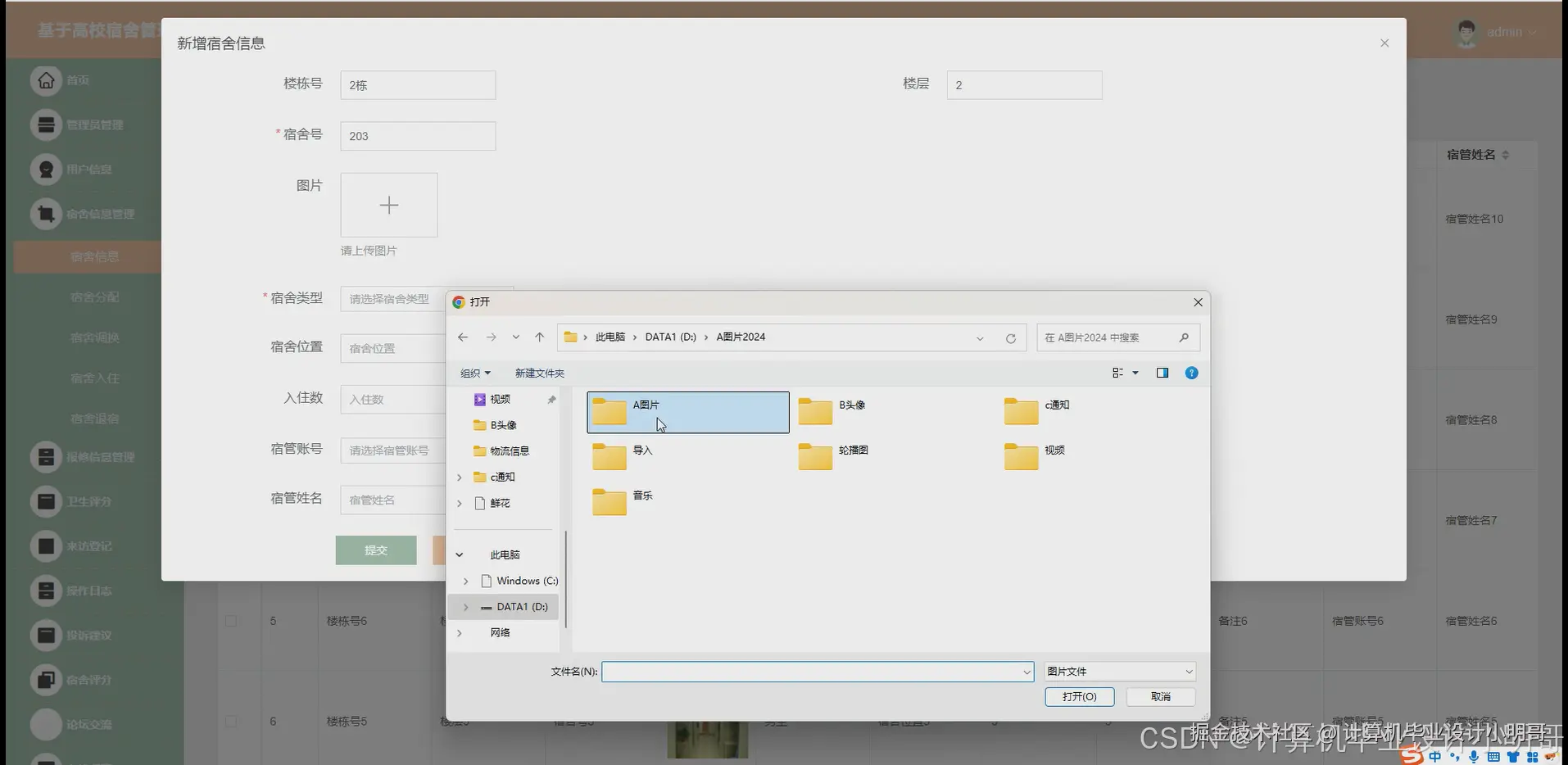Viewport: 1568px width, 765px height.
Task: Expand the 鲜花 node in the navigation tree
Action: tap(460, 504)
